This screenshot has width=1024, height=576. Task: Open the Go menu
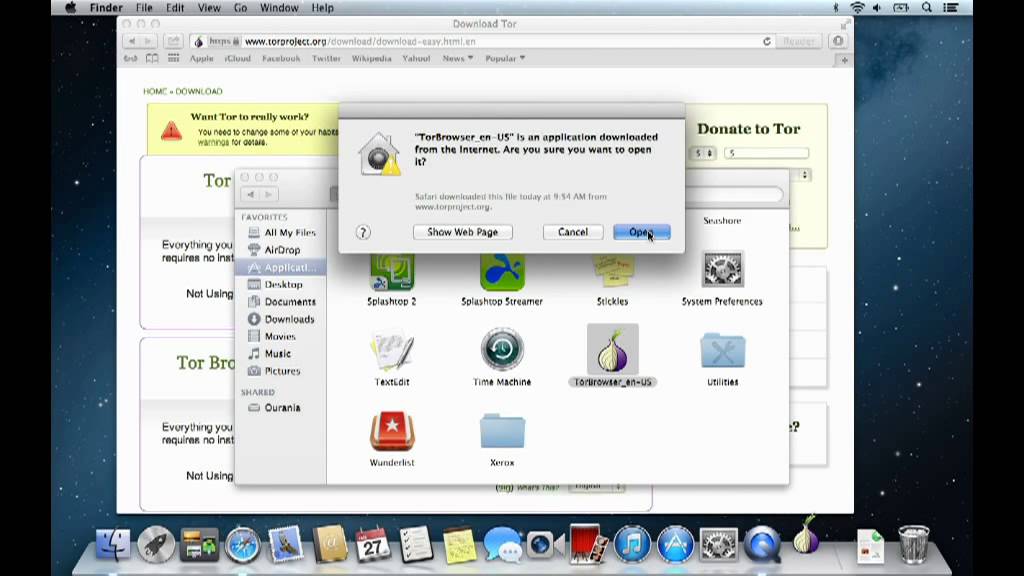coord(240,8)
